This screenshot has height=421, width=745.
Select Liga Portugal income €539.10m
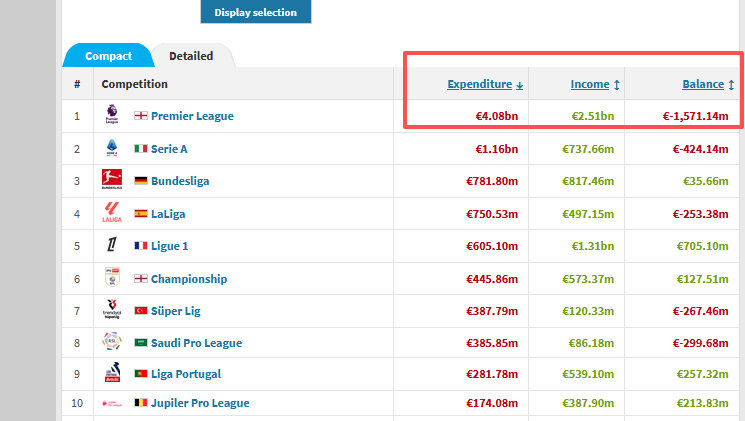pos(588,374)
